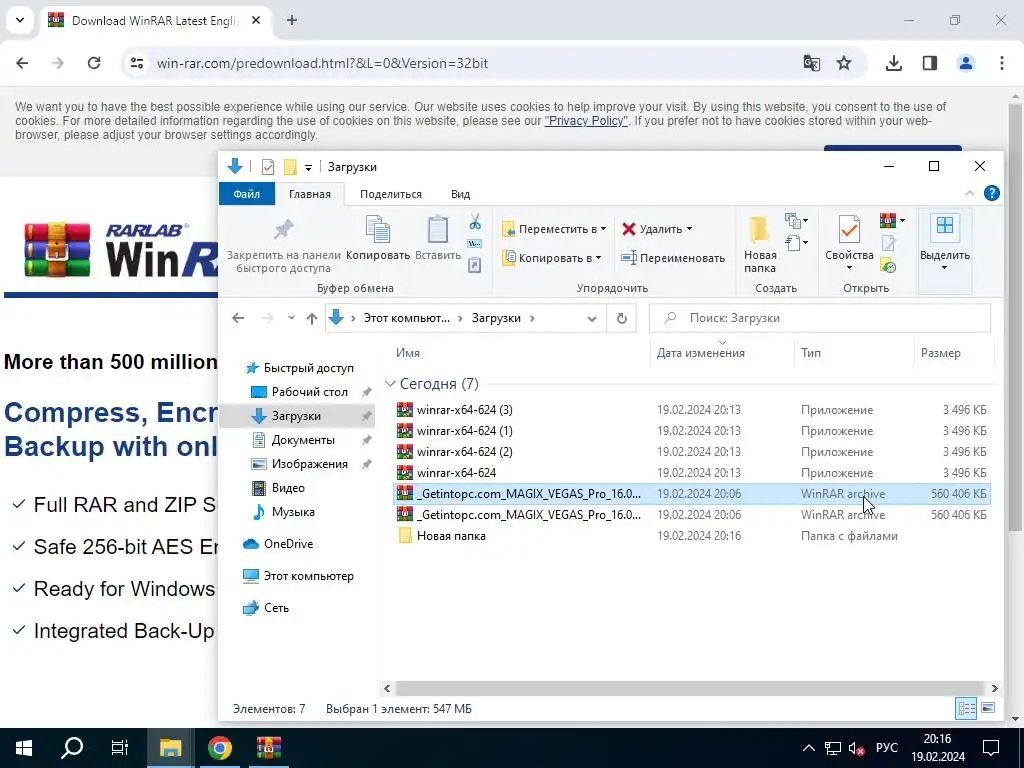1024x768 pixels.
Task: Select the Download WinRAR browser tab
Action: point(155,20)
